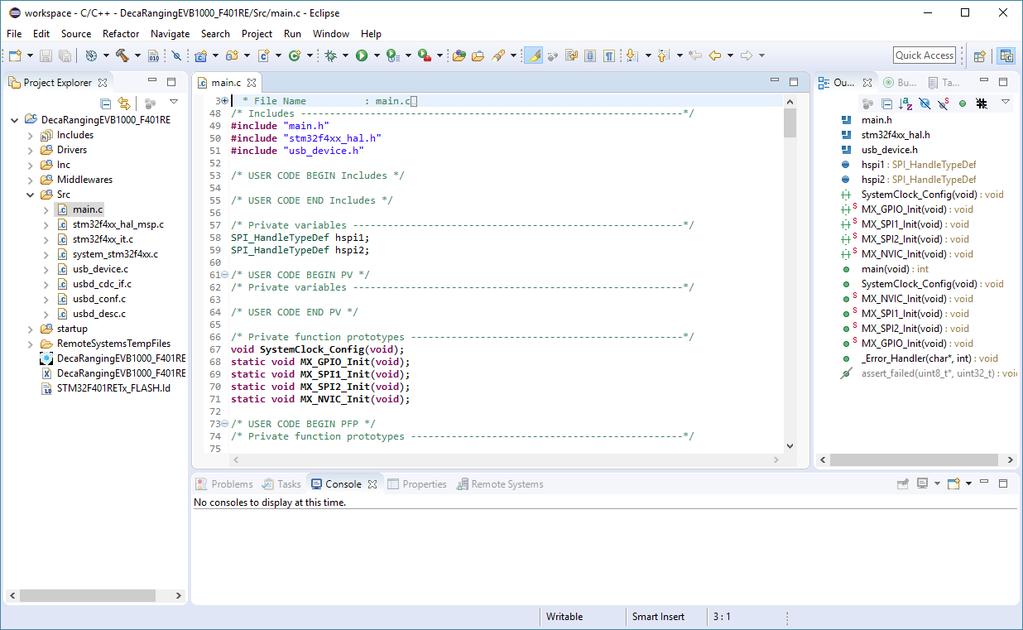Image resolution: width=1023 pixels, height=630 pixels.
Task: Open the Run button dropdown arrow
Action: tap(376, 55)
